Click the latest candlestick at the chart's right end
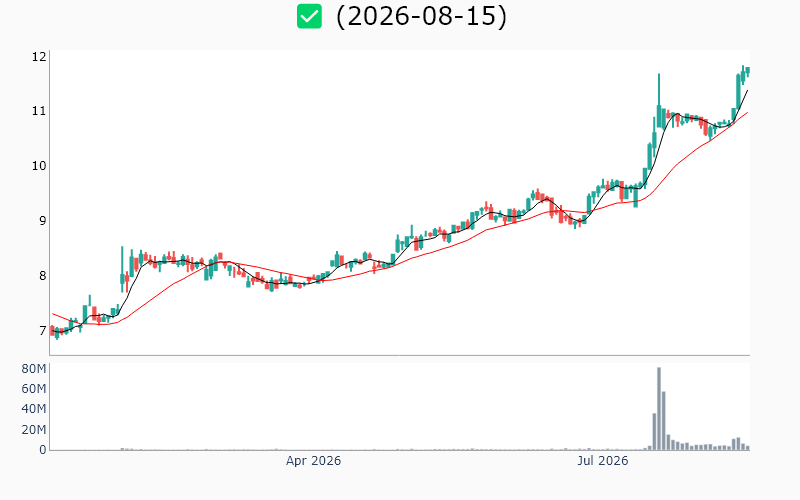 pos(748,71)
